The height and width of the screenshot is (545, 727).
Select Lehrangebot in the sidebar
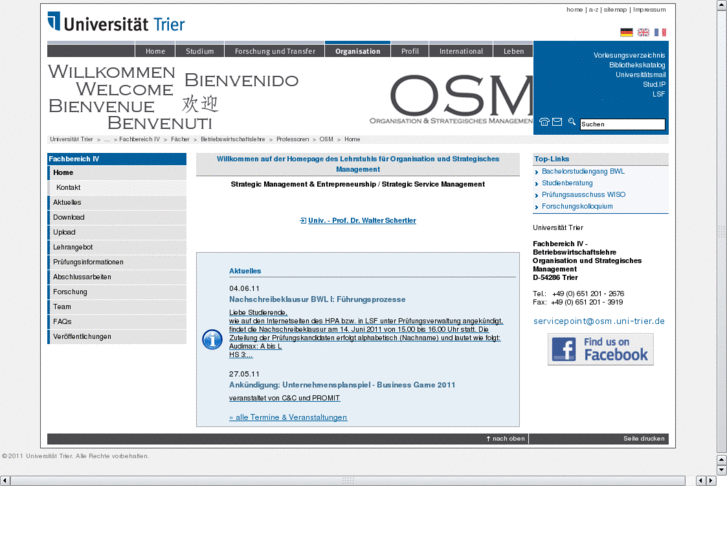(x=117, y=247)
